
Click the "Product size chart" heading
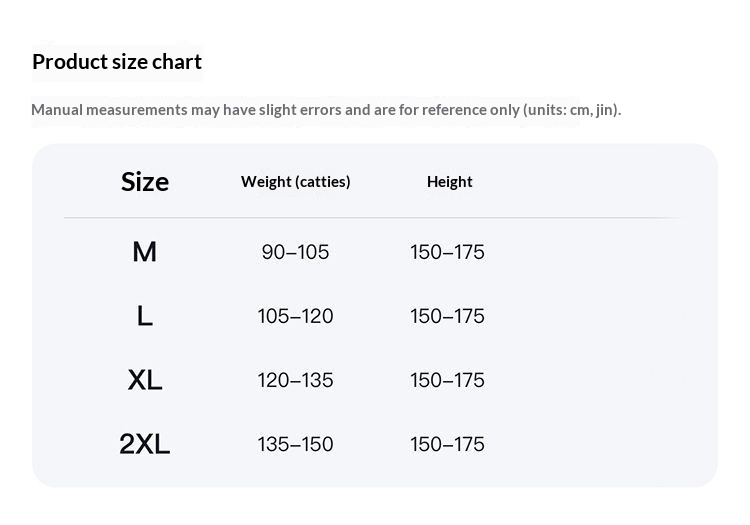click(117, 62)
